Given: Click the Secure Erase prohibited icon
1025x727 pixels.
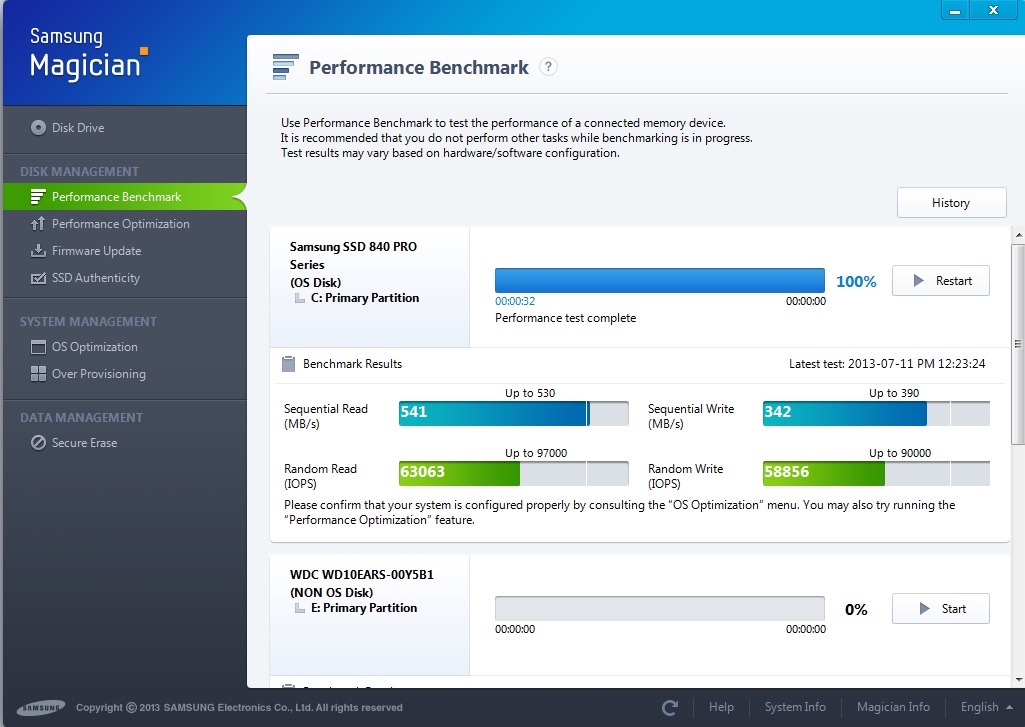Looking at the screenshot, I should click(38, 443).
